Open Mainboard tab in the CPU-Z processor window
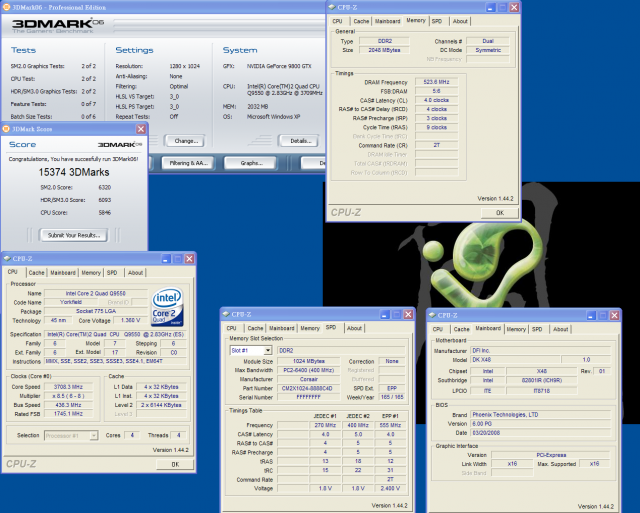The image size is (640, 513). point(63,273)
